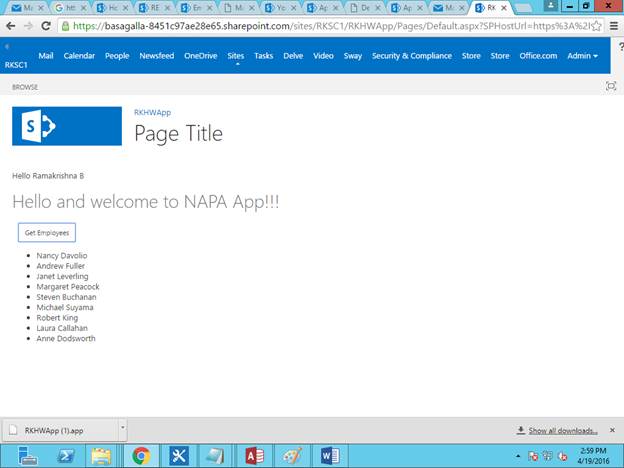Open Mail in the navigation bar

[46, 56]
